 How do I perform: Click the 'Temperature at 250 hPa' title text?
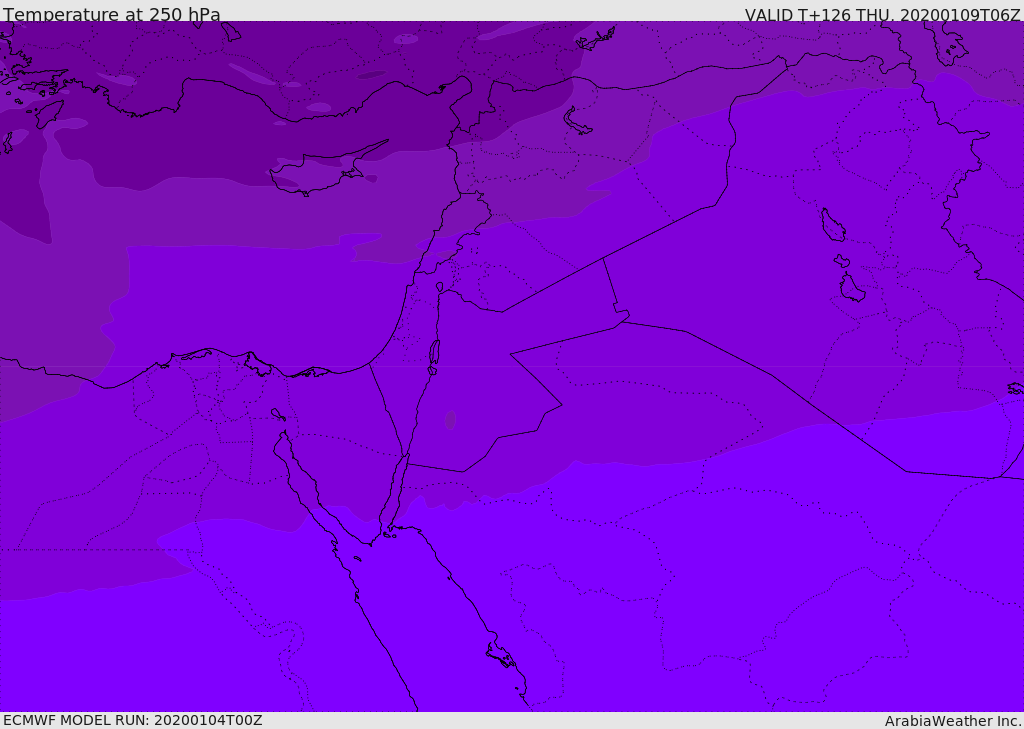112,14
